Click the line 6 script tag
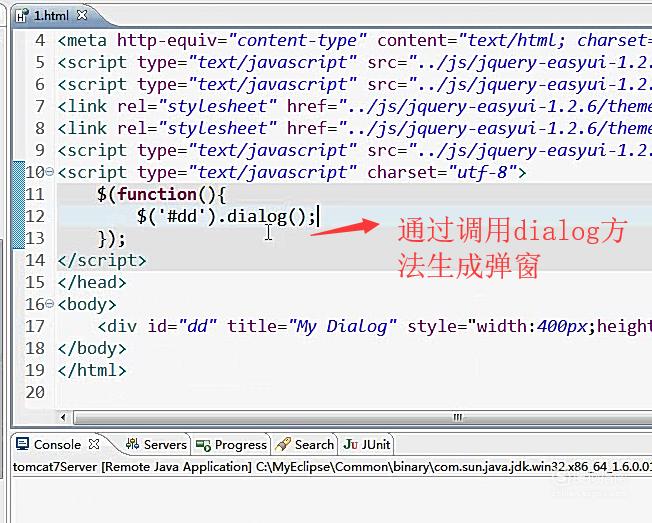This screenshot has height=523, width=652. coord(355,84)
